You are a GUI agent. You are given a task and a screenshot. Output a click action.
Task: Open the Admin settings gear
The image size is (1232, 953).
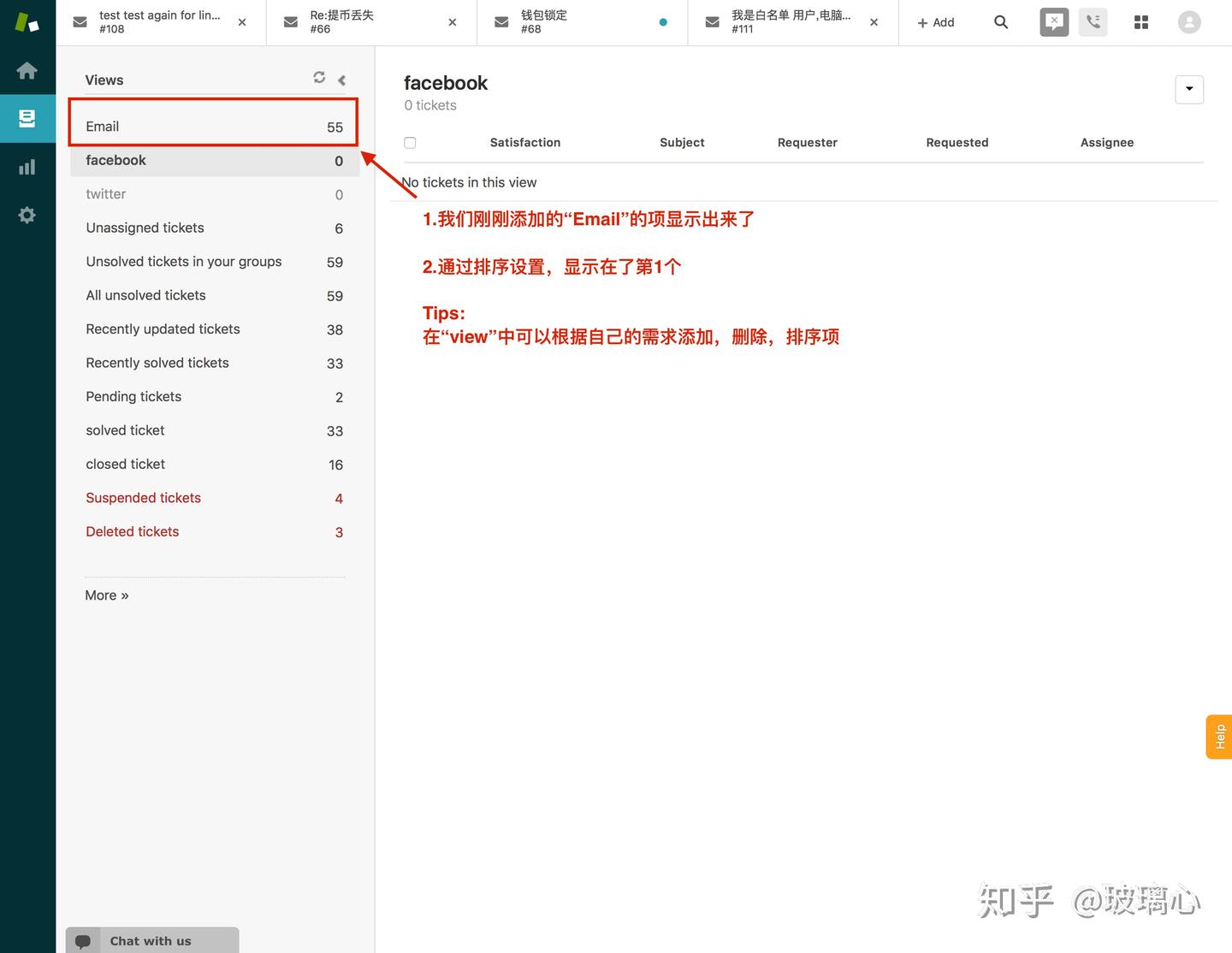(x=27, y=214)
